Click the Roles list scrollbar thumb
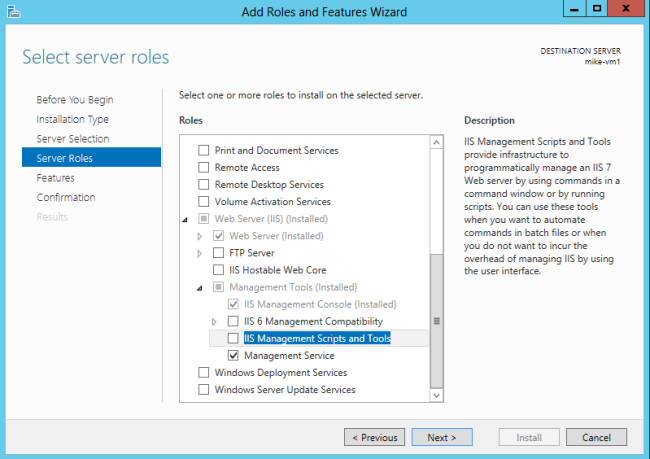Screen dimensions: 650x459 [x=436, y=320]
